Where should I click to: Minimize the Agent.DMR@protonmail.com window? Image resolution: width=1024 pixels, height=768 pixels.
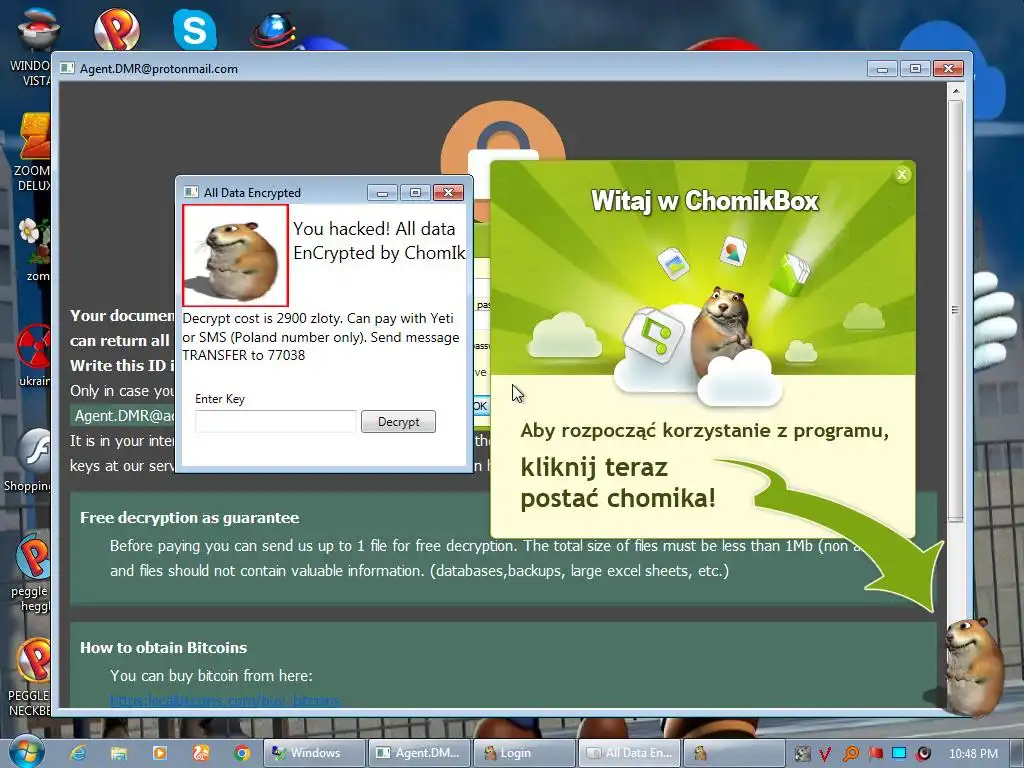882,69
